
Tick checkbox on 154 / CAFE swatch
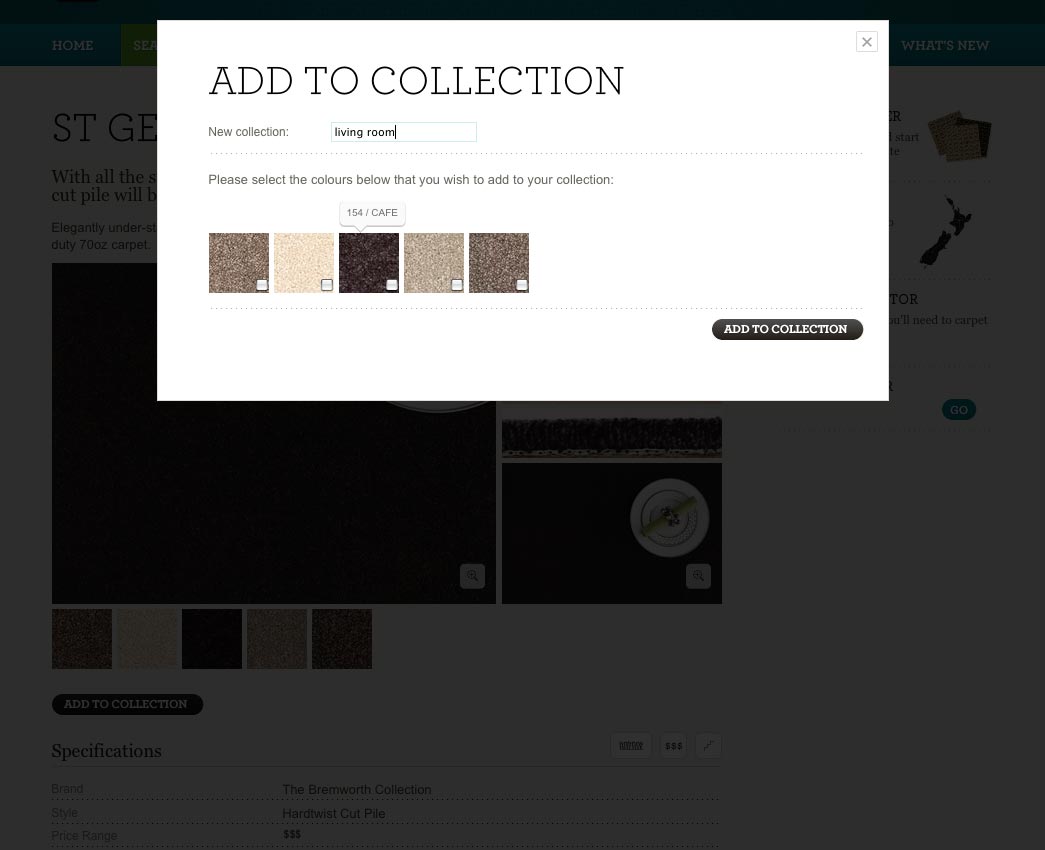click(392, 285)
